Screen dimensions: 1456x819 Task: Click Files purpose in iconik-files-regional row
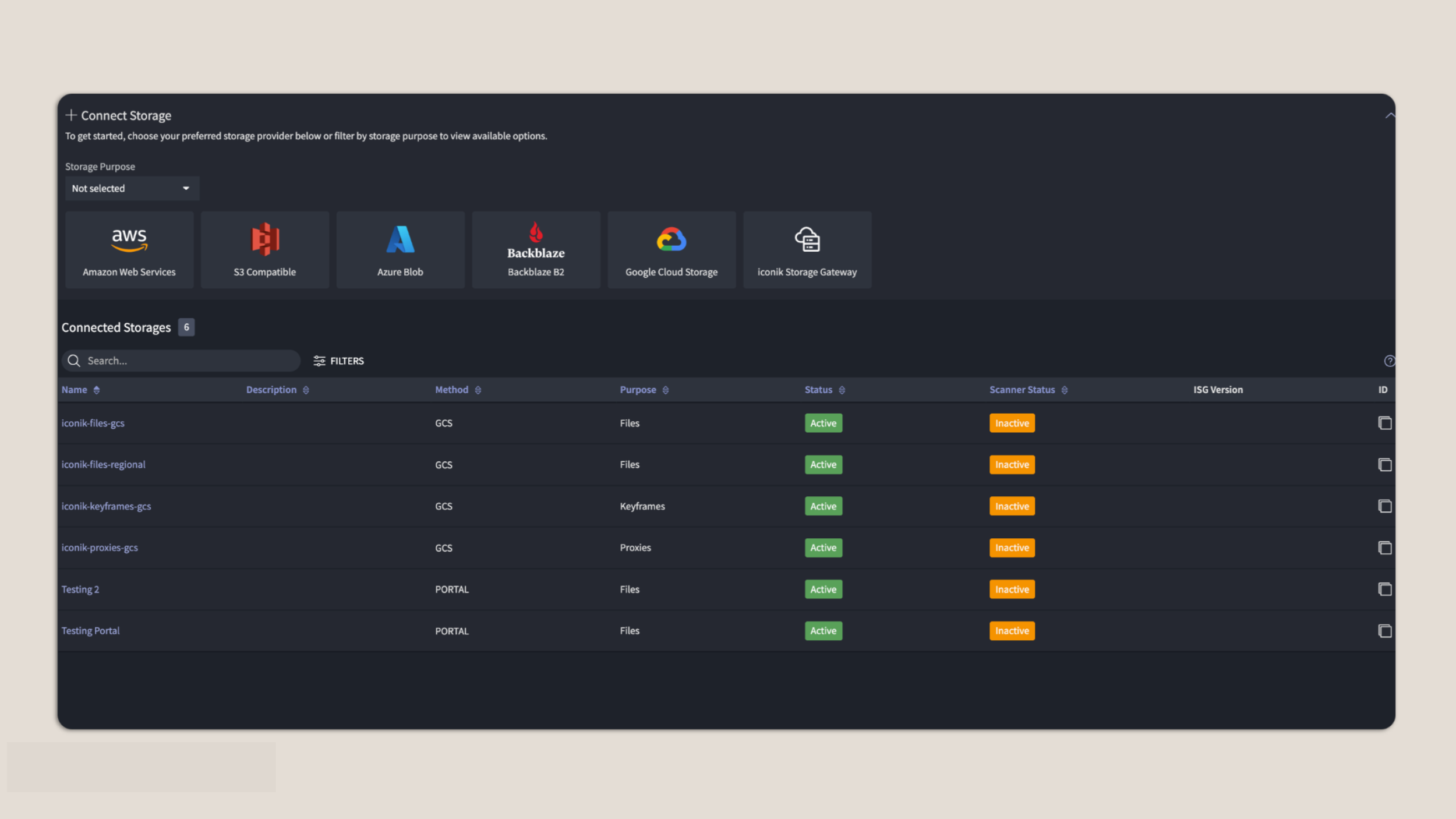click(630, 464)
